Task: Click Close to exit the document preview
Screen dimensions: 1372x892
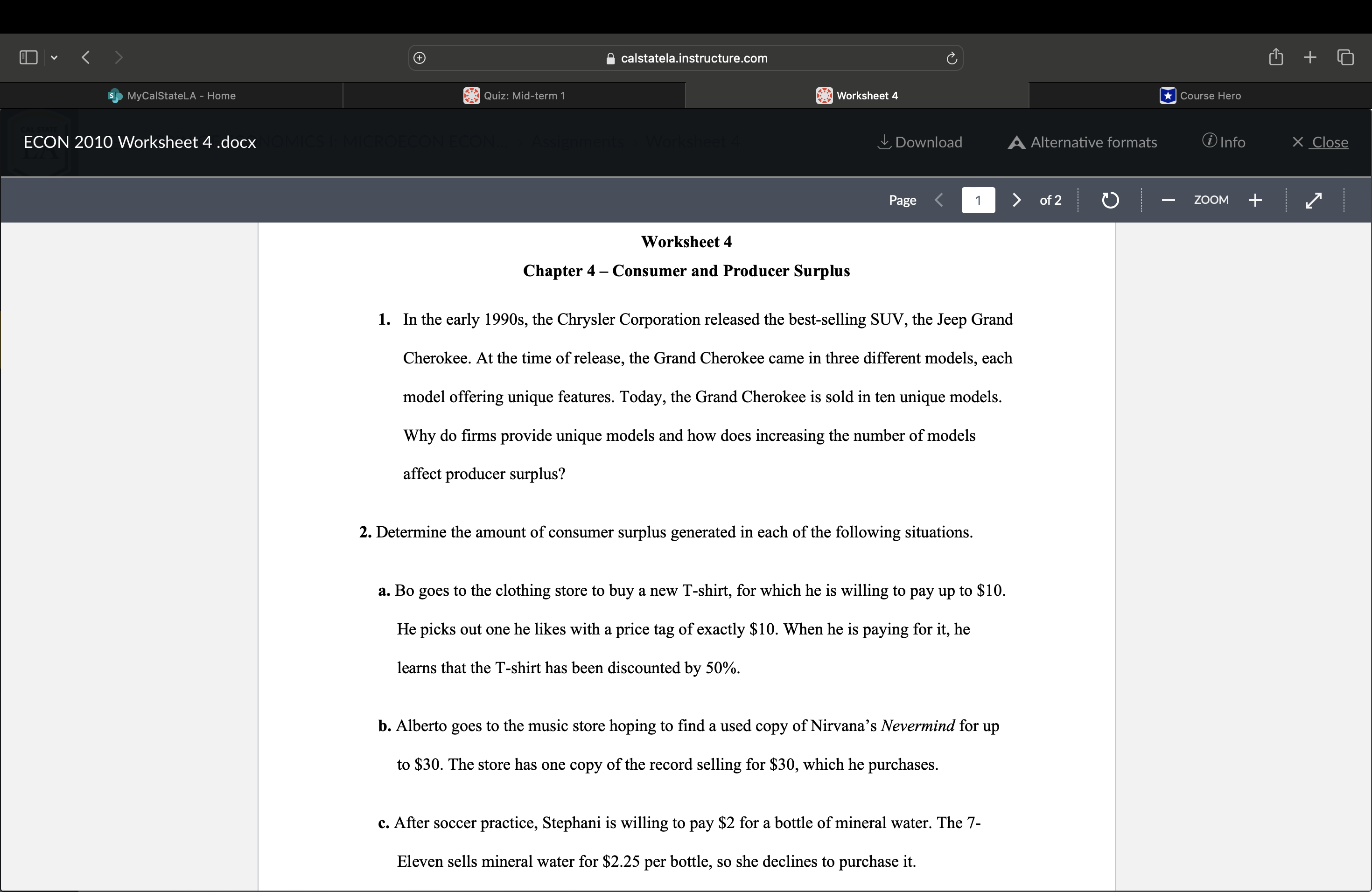Action: (x=1321, y=142)
